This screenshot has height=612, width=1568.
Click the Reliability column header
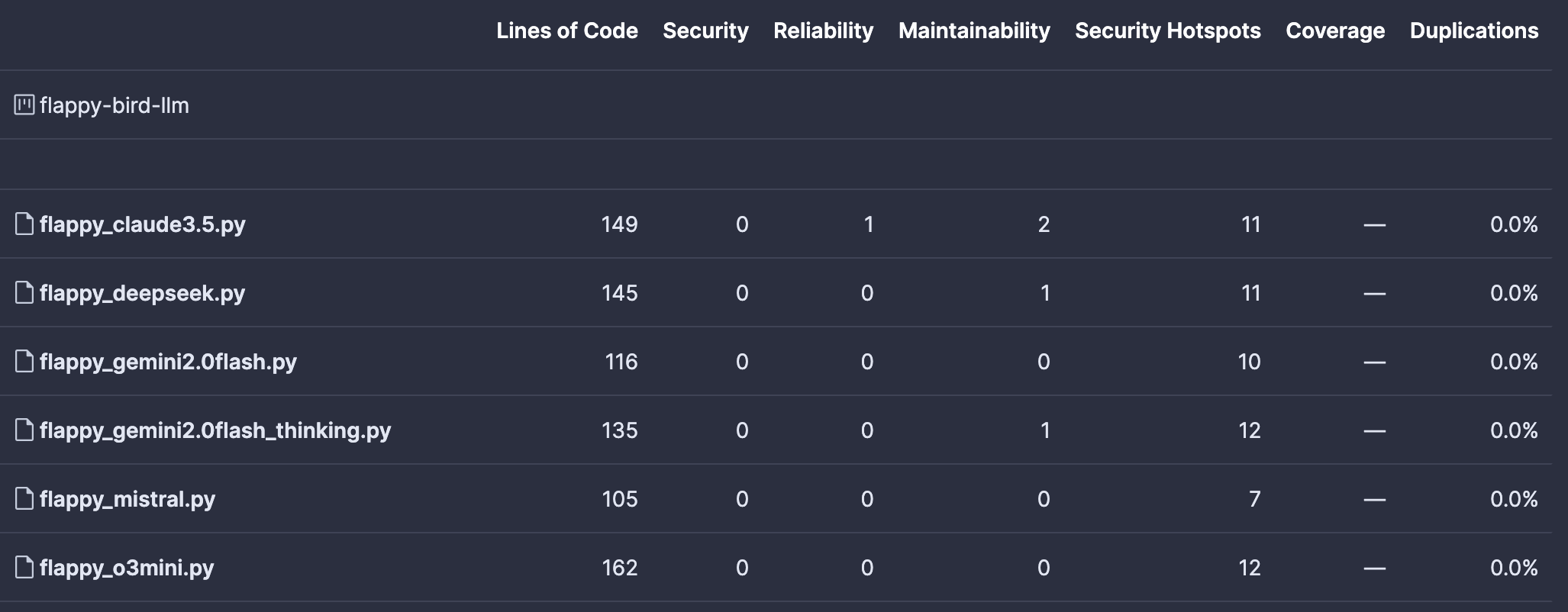point(823,31)
